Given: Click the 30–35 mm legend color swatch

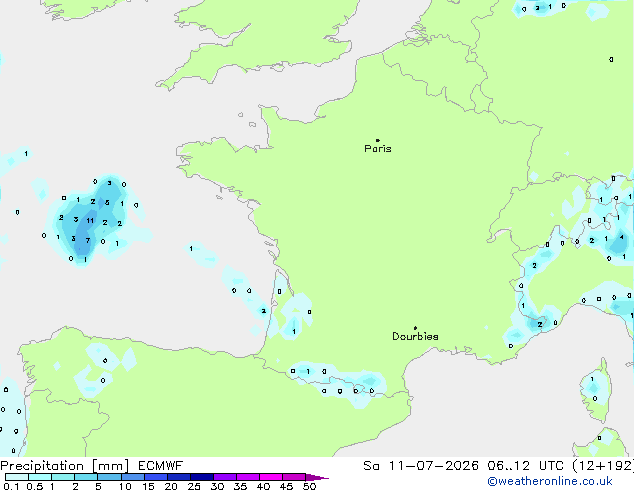Looking at the screenshot, I should tap(224, 477).
